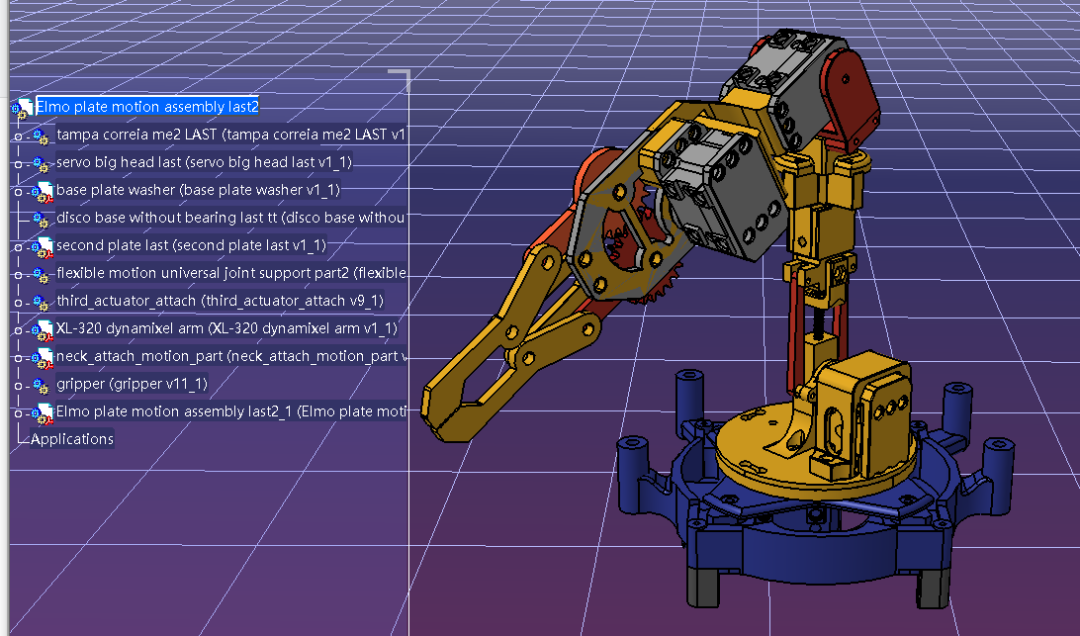Viewport: 1080px width, 636px height.
Task: Expand the servo big head last node
Action: (19, 164)
